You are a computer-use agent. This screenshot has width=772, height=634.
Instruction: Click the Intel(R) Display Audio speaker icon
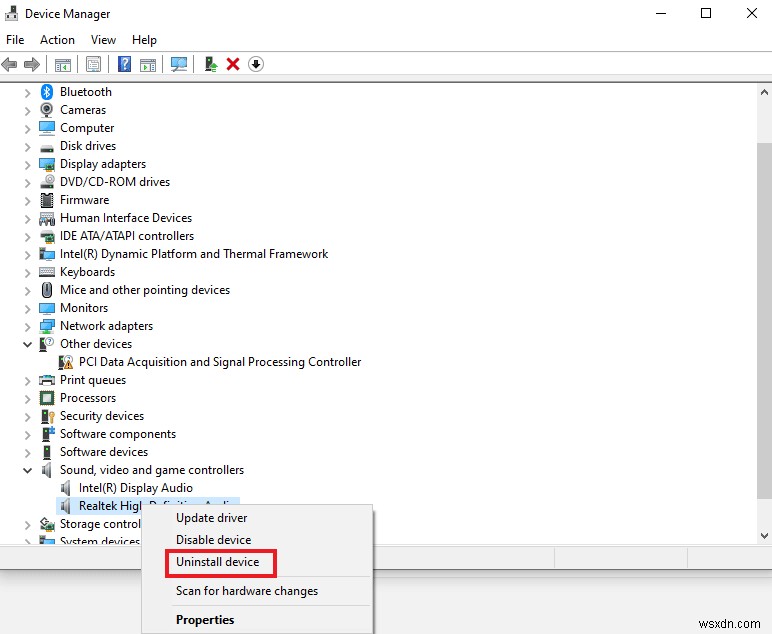click(65, 488)
